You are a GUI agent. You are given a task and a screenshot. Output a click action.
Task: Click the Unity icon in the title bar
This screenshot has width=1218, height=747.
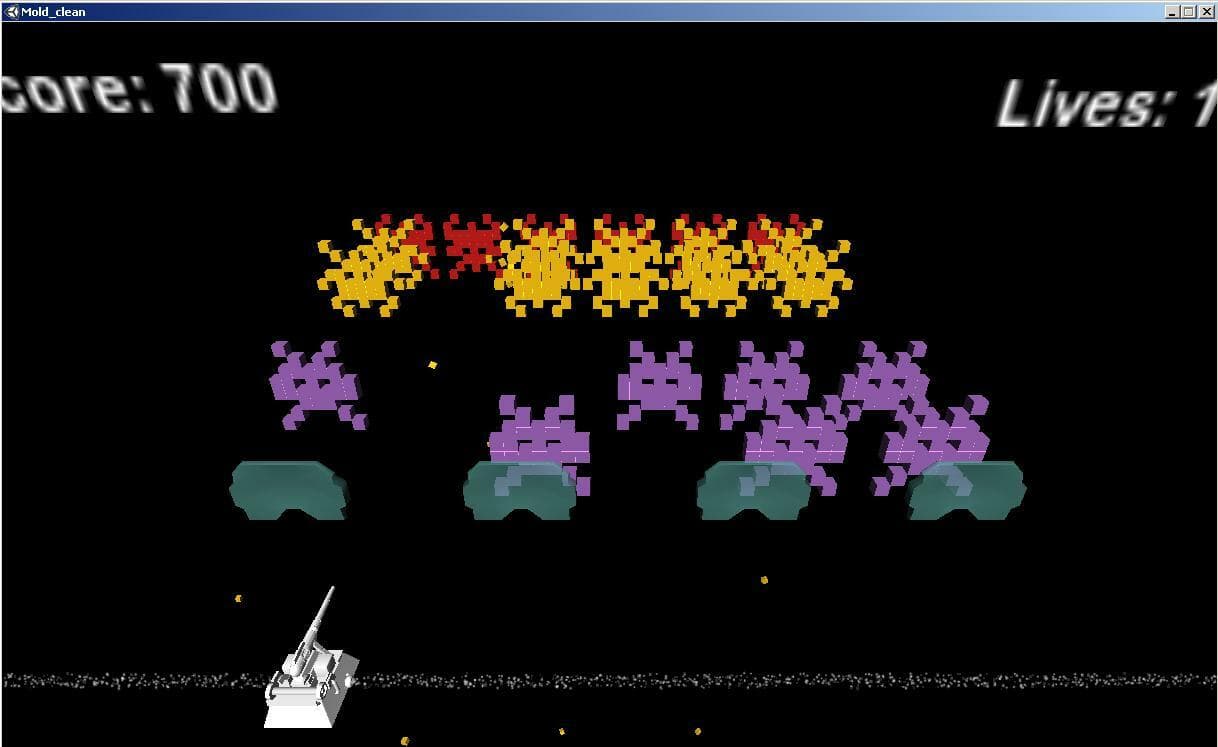coord(12,11)
